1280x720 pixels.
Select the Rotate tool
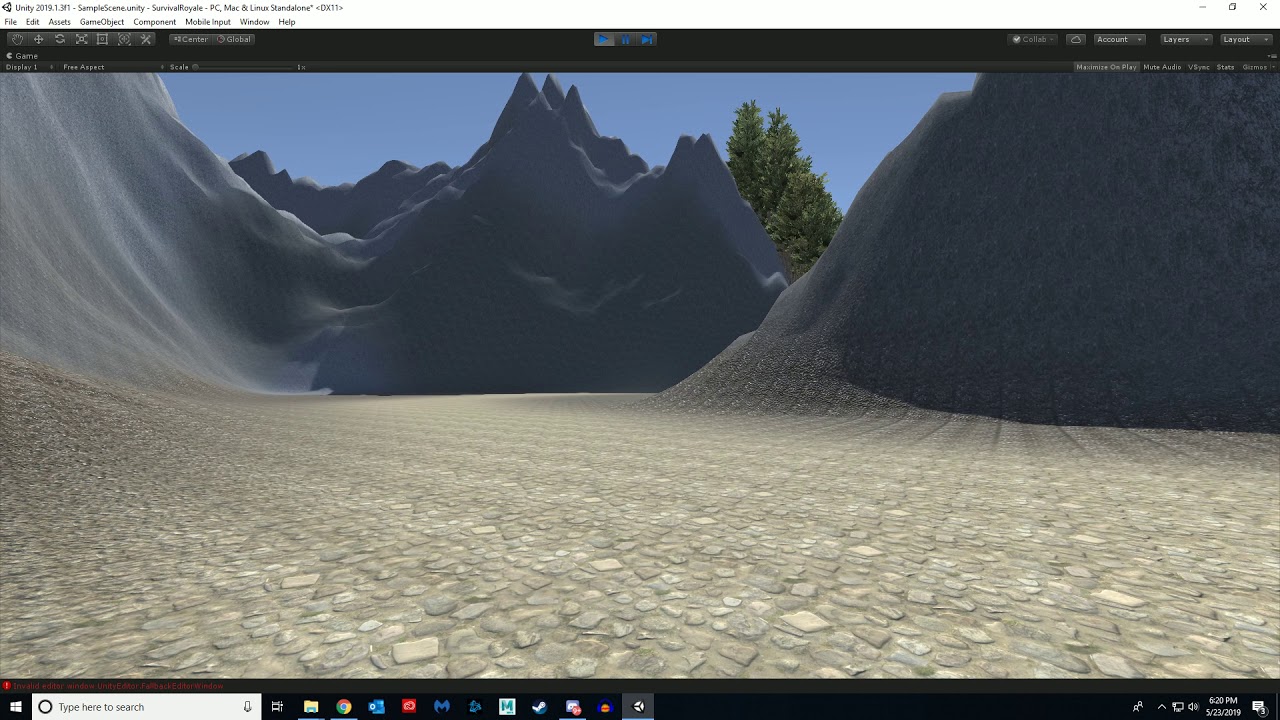tap(60, 39)
